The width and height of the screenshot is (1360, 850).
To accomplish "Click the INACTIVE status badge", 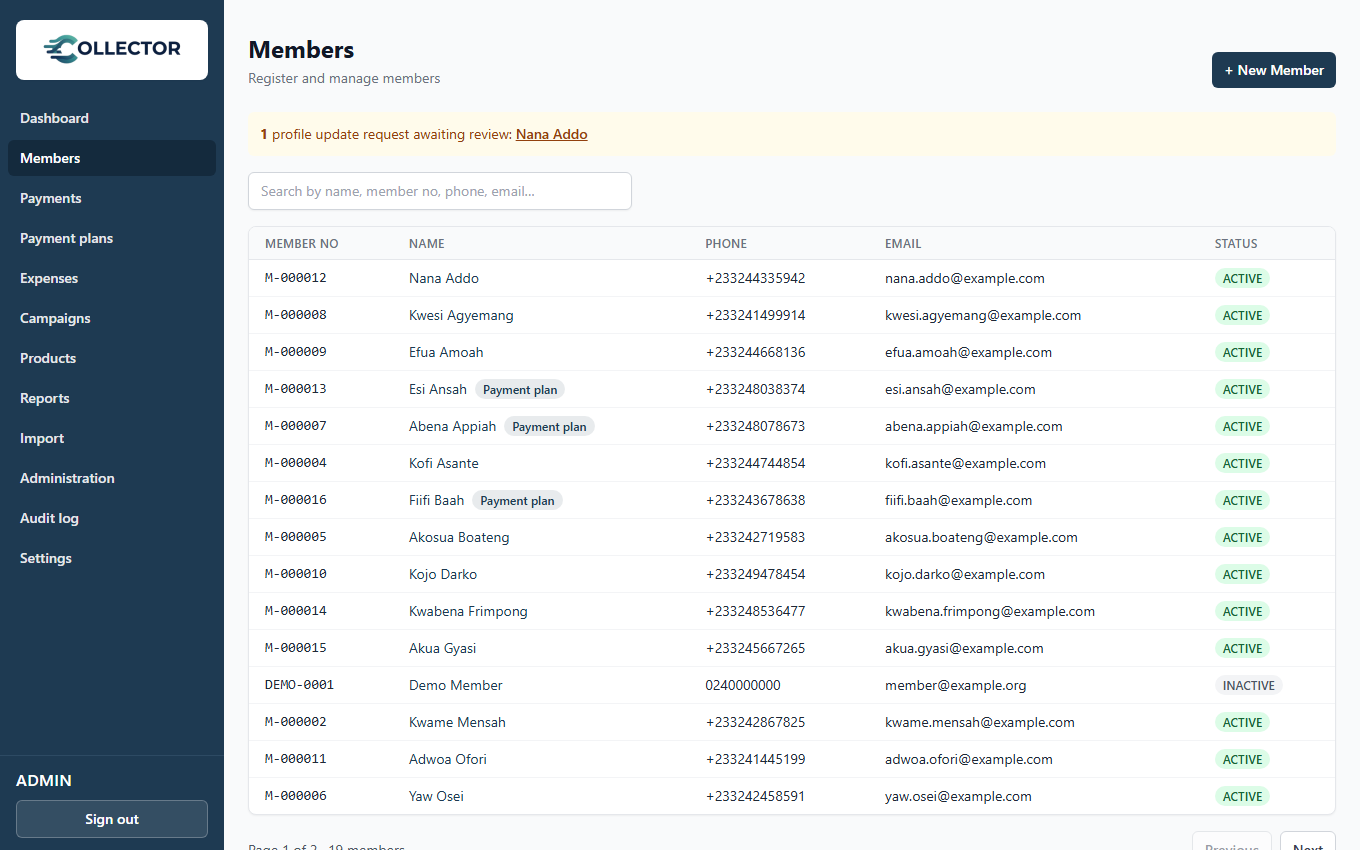I will (1248, 686).
